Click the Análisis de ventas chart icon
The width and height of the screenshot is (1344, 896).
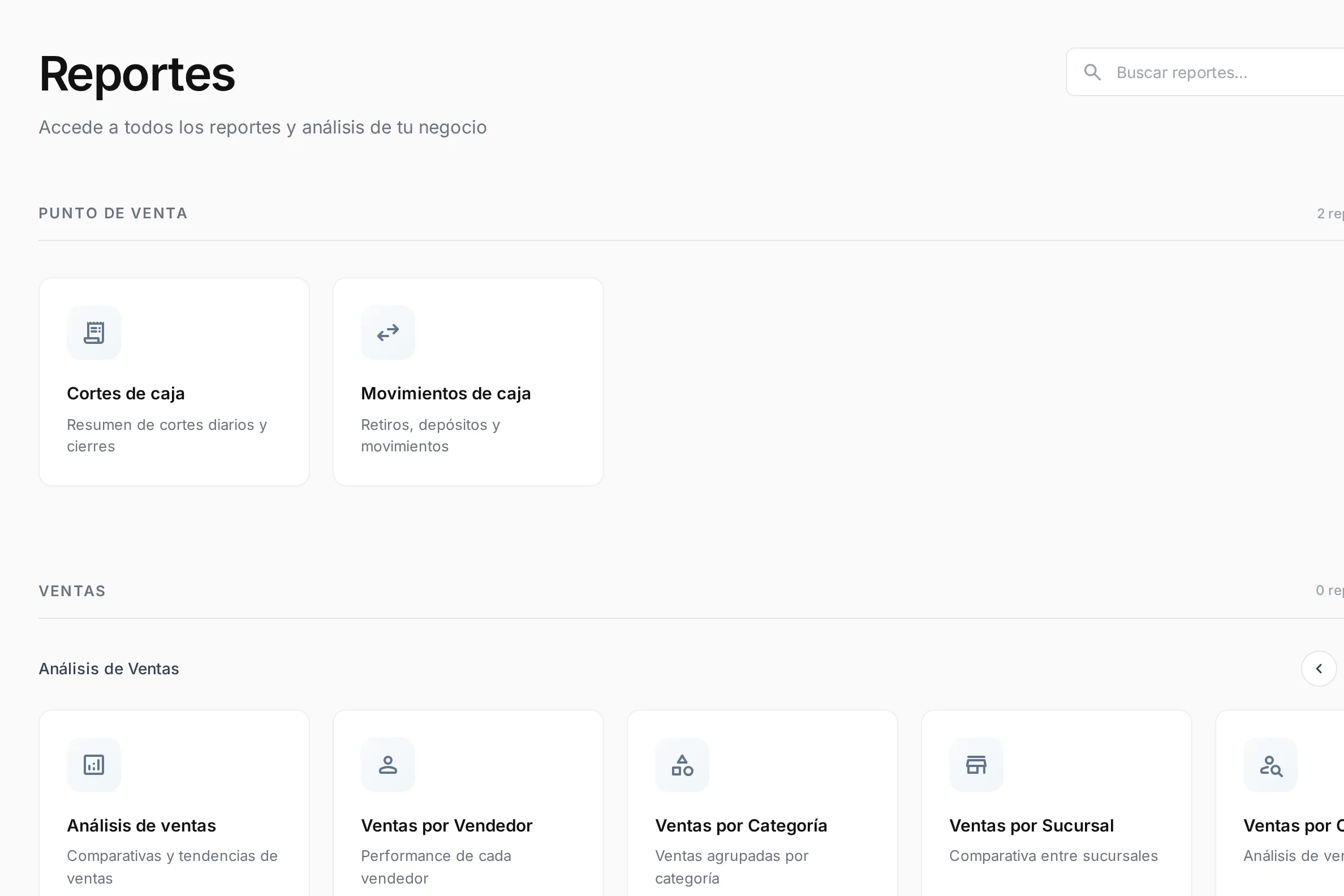[94, 765]
